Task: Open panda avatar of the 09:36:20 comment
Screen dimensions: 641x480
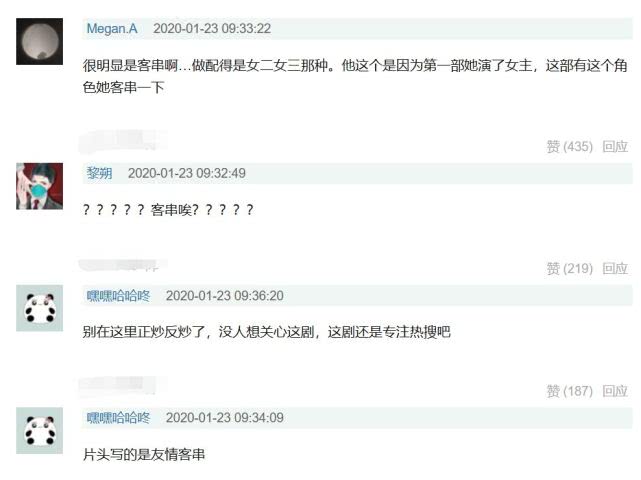Action: [x=39, y=308]
